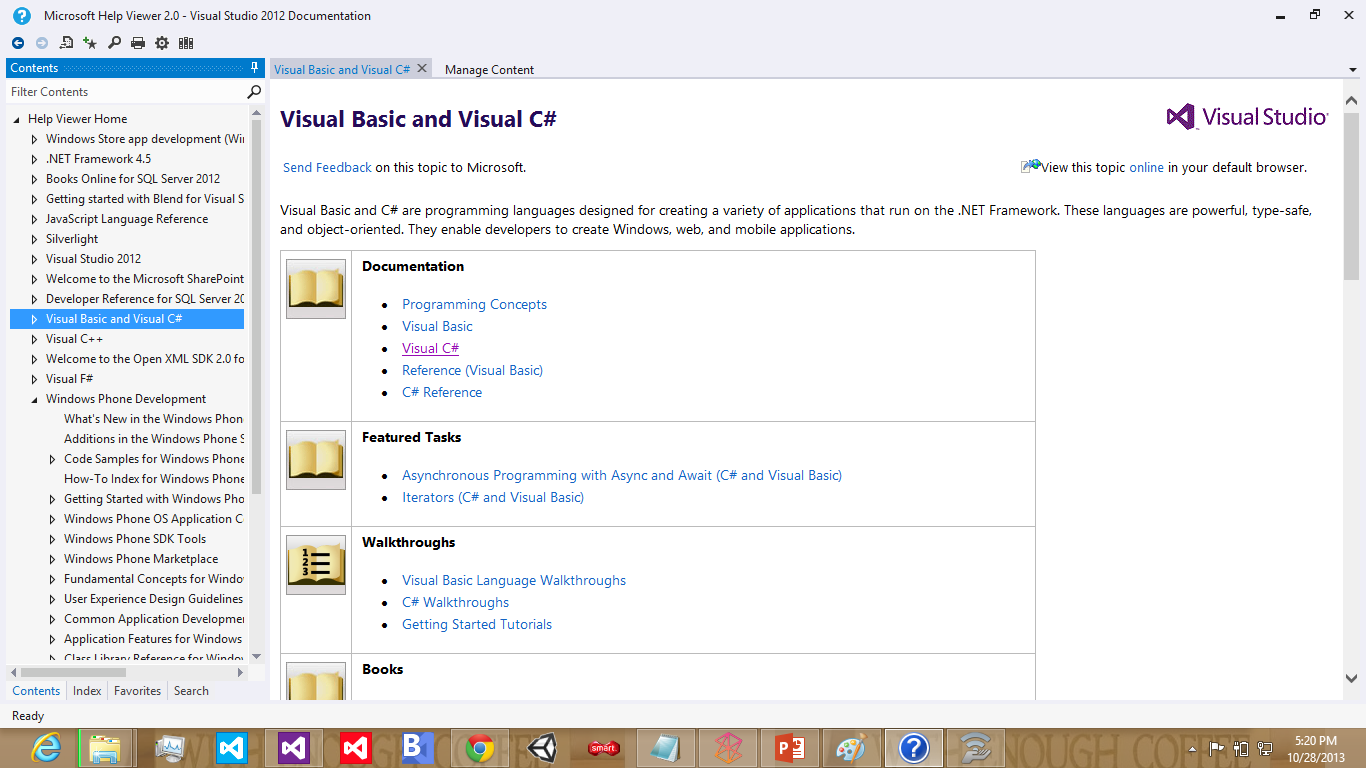Open the Manage Content tab
This screenshot has width=1366, height=768.
489,69
